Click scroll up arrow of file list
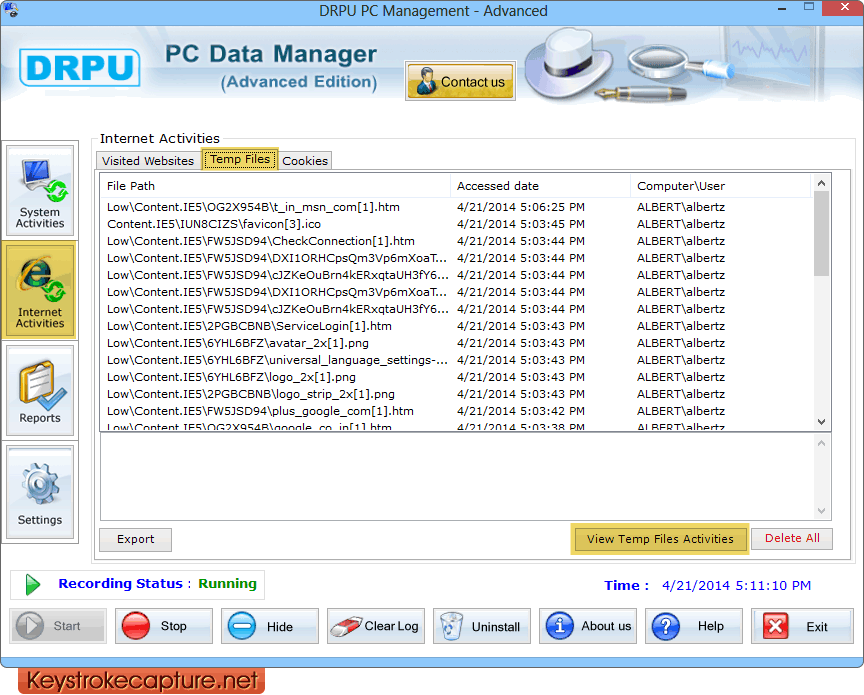Screen dimensions: 864x695 point(821,183)
